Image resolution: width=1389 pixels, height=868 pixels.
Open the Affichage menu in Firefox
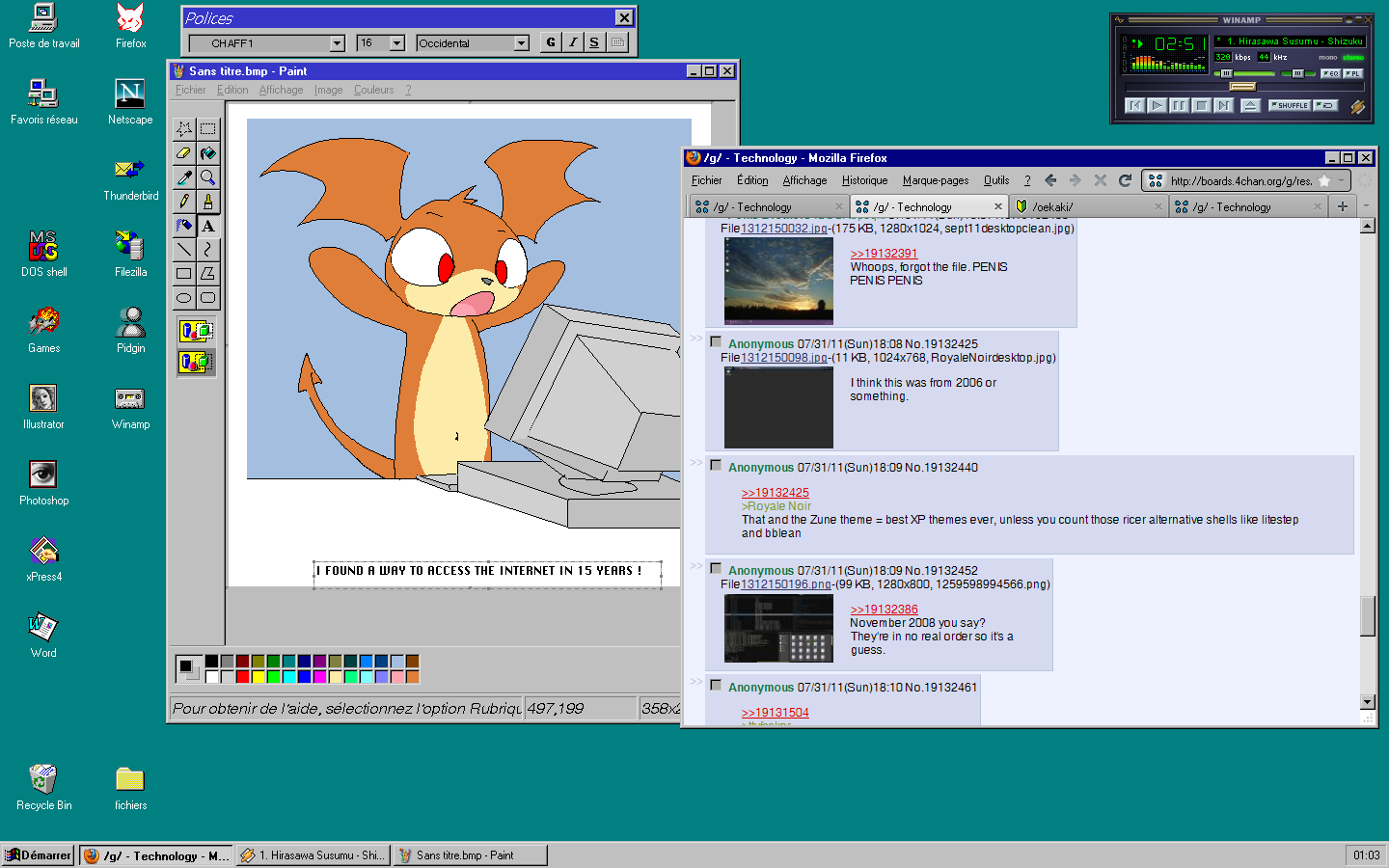pyautogui.click(x=804, y=180)
